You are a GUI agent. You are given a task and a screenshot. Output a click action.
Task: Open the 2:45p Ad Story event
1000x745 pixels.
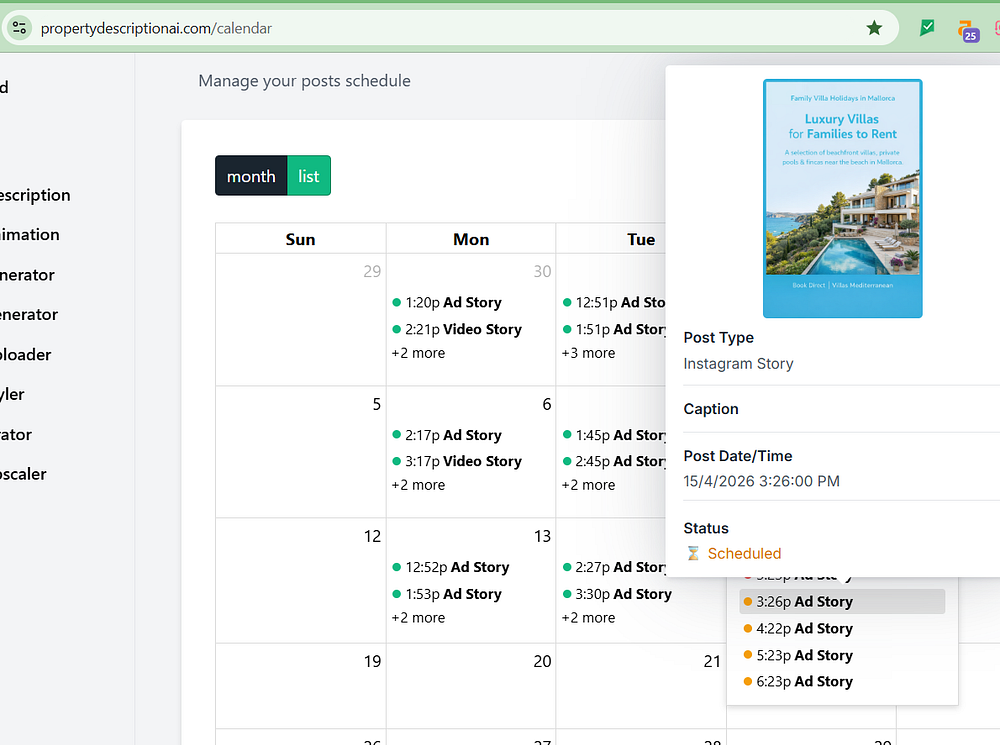615,461
